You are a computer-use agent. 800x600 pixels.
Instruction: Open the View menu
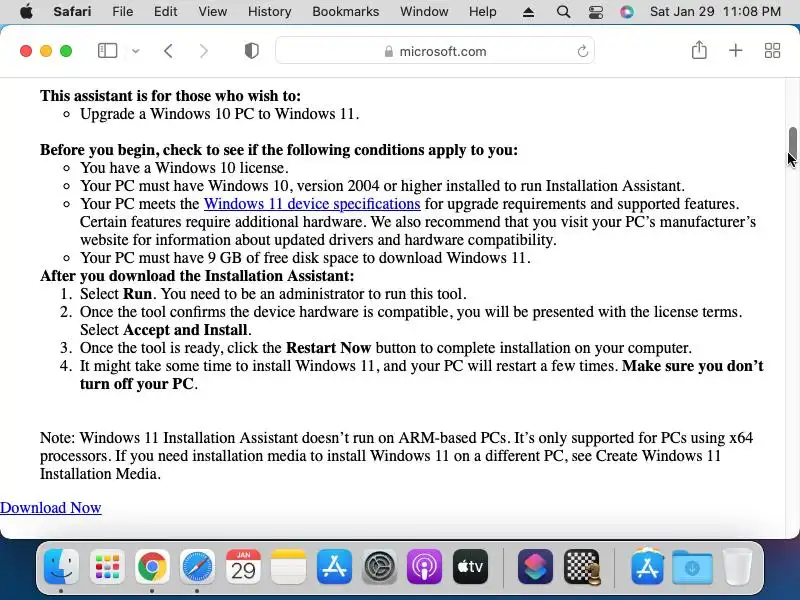tap(212, 11)
